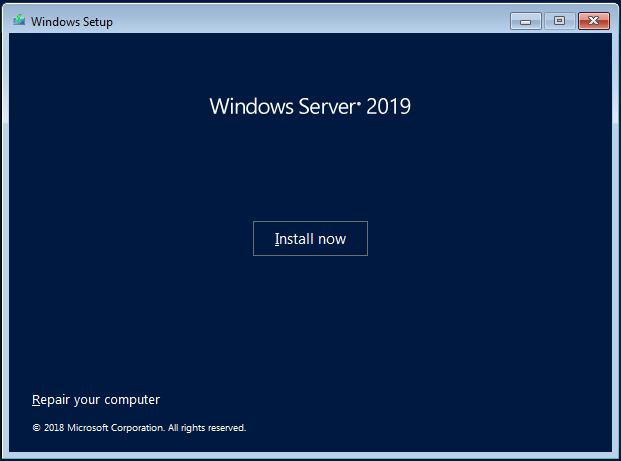Minimize the Windows Setup window
Viewport: 621px width, 461px height.
coord(526,21)
